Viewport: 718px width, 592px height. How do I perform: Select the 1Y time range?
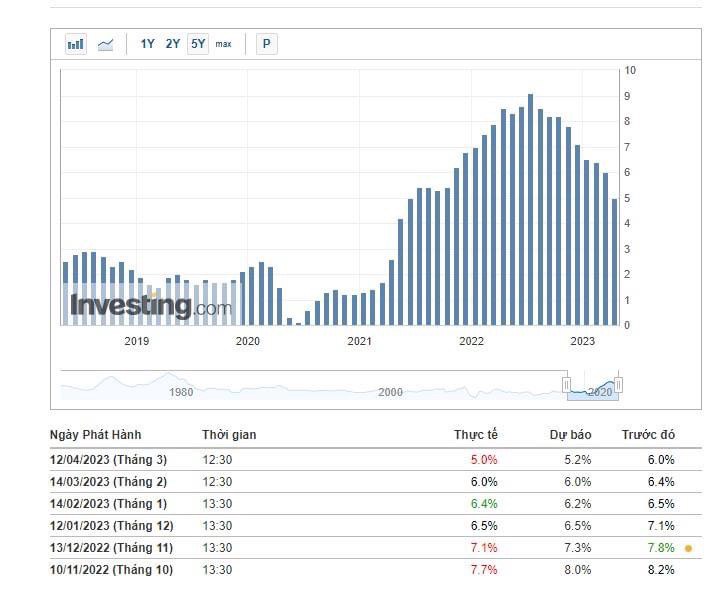tap(147, 44)
